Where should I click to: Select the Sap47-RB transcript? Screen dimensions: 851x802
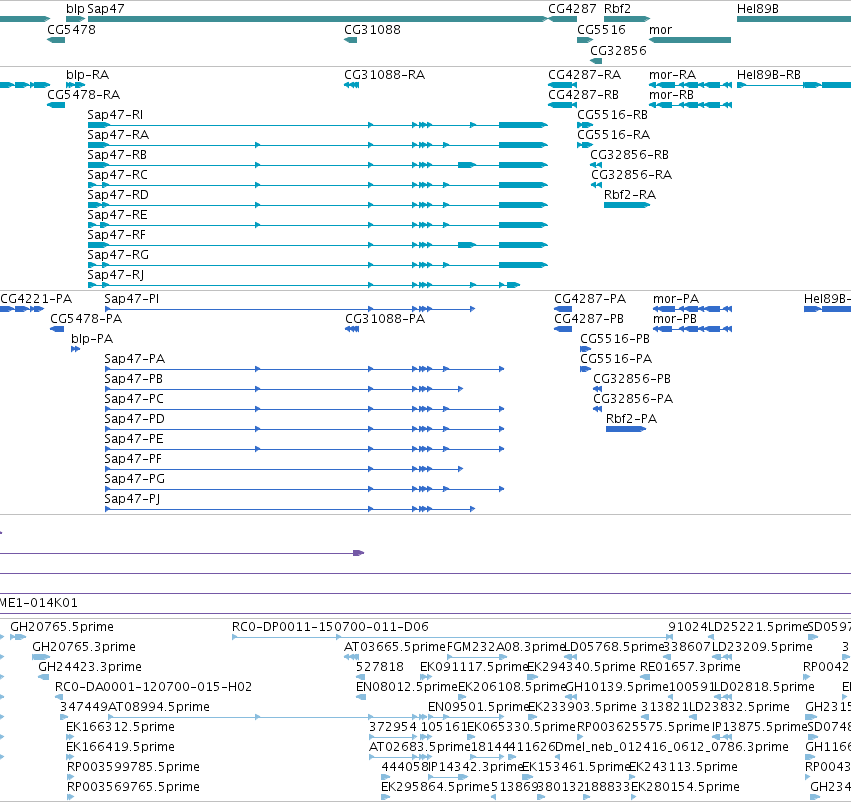tap(317, 165)
